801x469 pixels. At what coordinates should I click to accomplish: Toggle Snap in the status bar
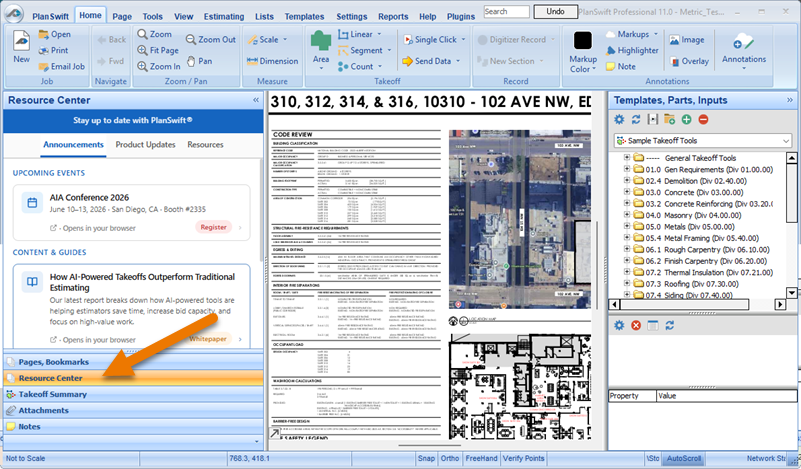pyautogui.click(x=426, y=458)
